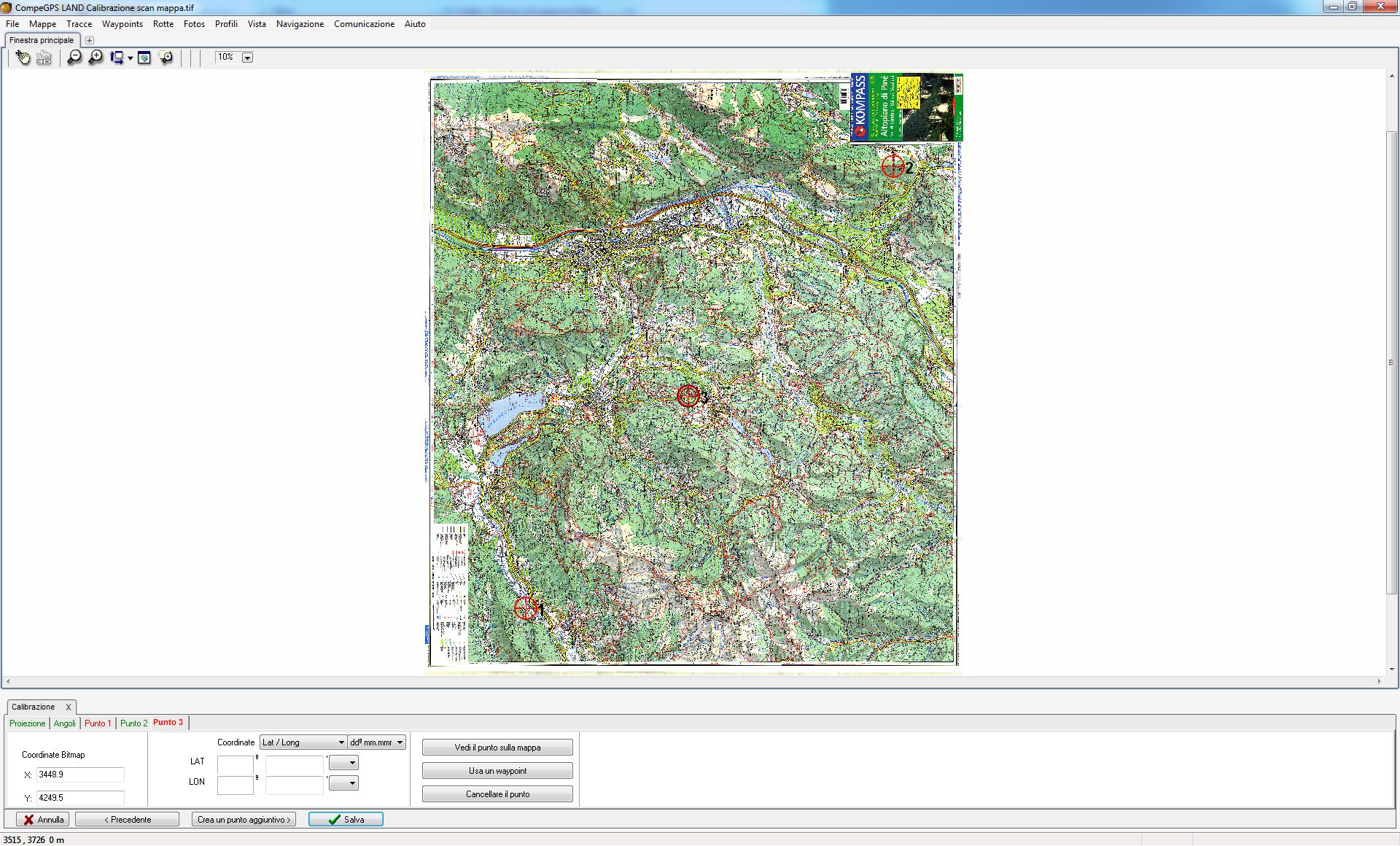Select the Finestra principale tab

pos(42,40)
